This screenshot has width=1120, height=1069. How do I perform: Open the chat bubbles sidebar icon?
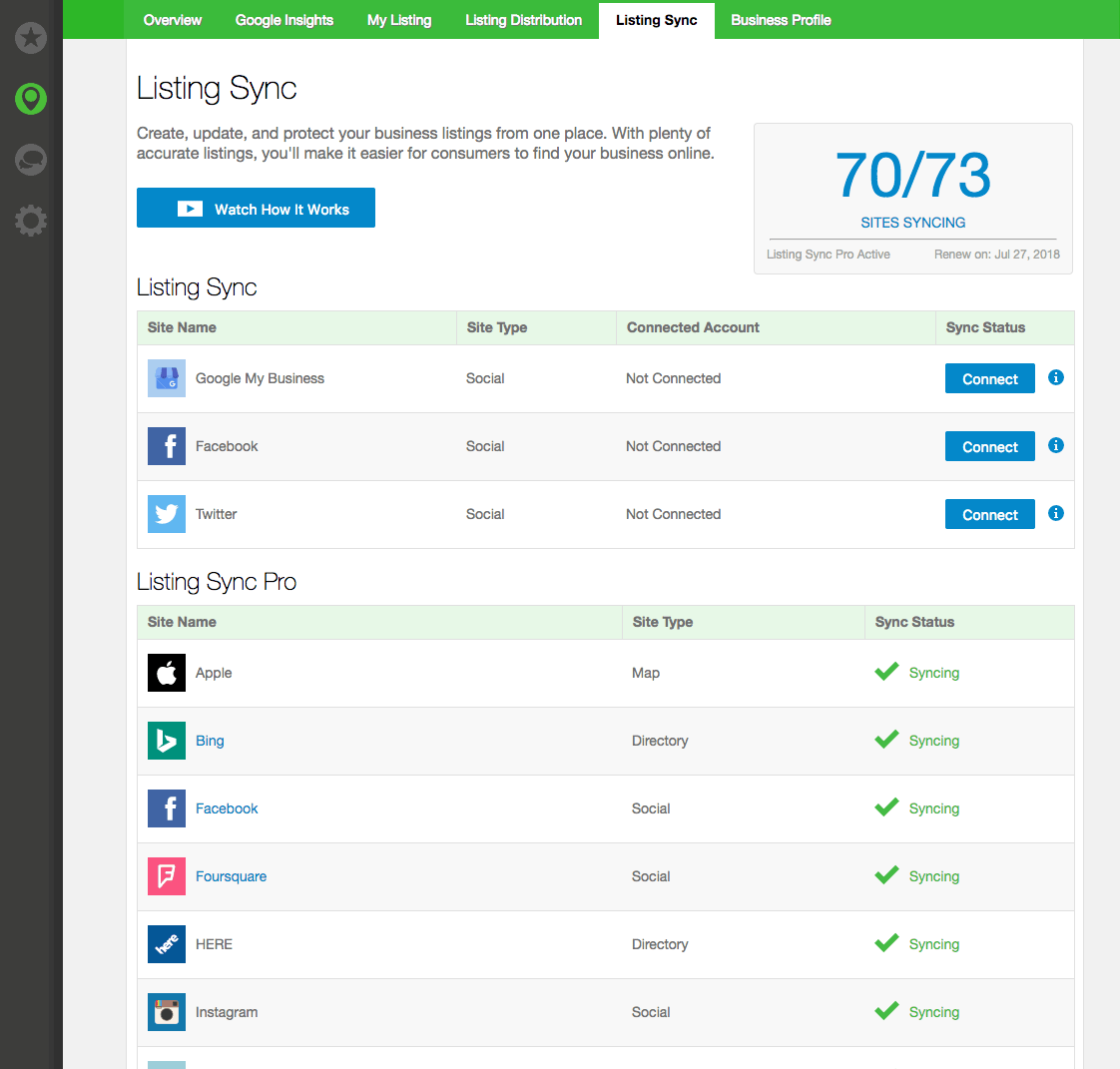point(31,160)
